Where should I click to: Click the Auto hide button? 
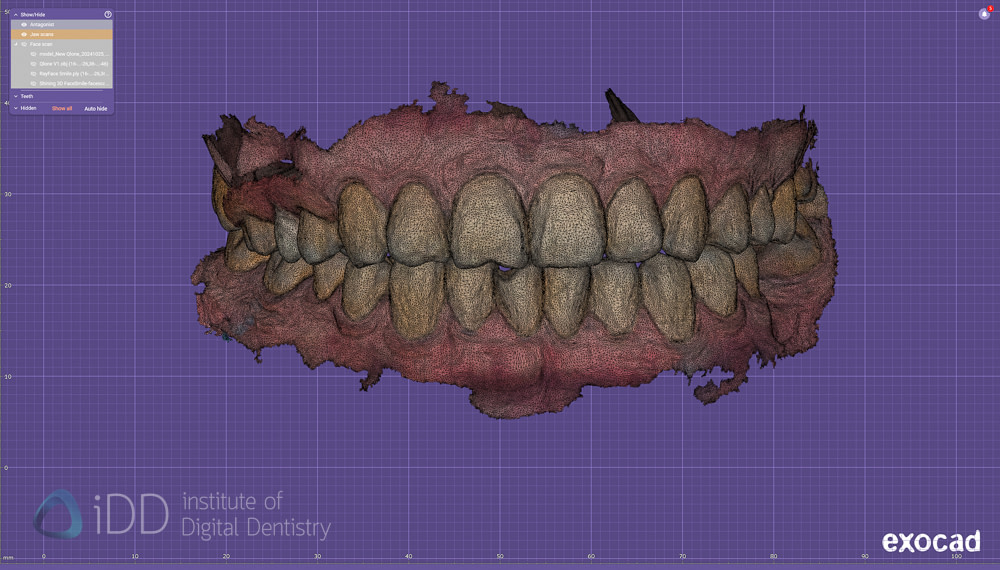pos(96,108)
